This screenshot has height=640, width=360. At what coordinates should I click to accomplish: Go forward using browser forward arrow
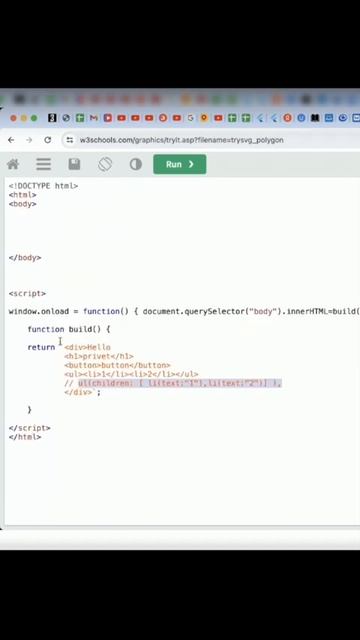pyautogui.click(x=29, y=140)
